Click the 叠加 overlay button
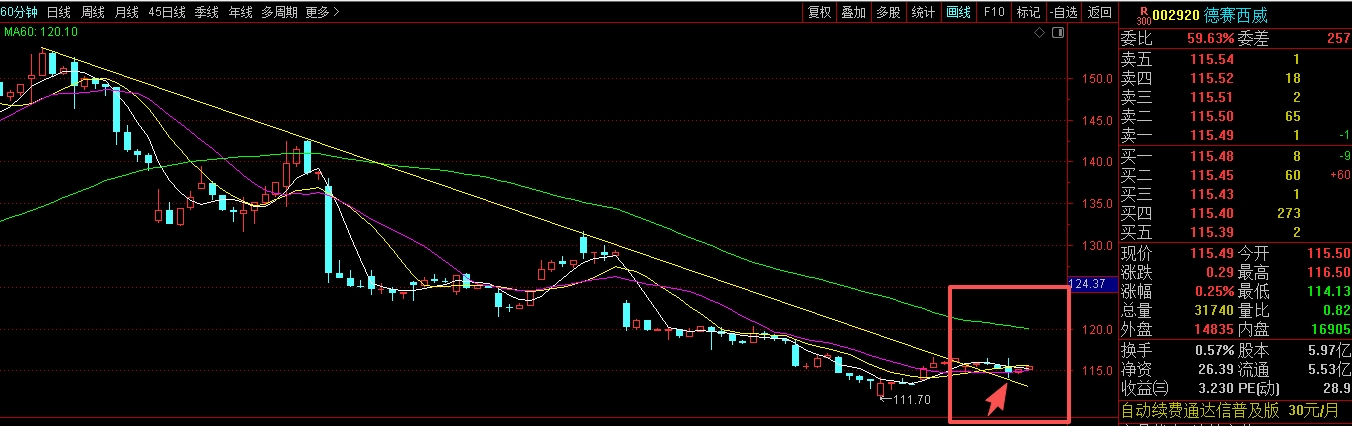The image size is (1352, 426). click(853, 12)
